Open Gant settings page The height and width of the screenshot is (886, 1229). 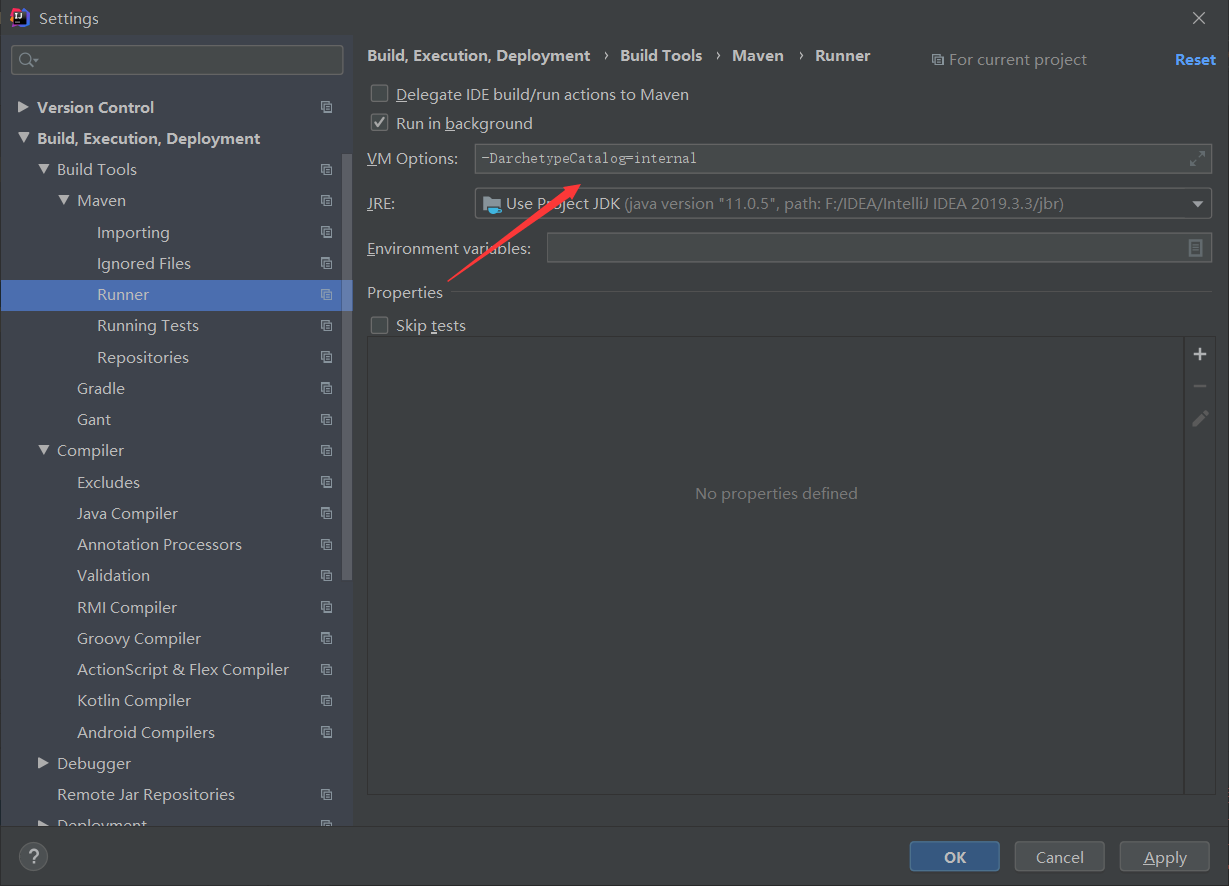(94, 419)
